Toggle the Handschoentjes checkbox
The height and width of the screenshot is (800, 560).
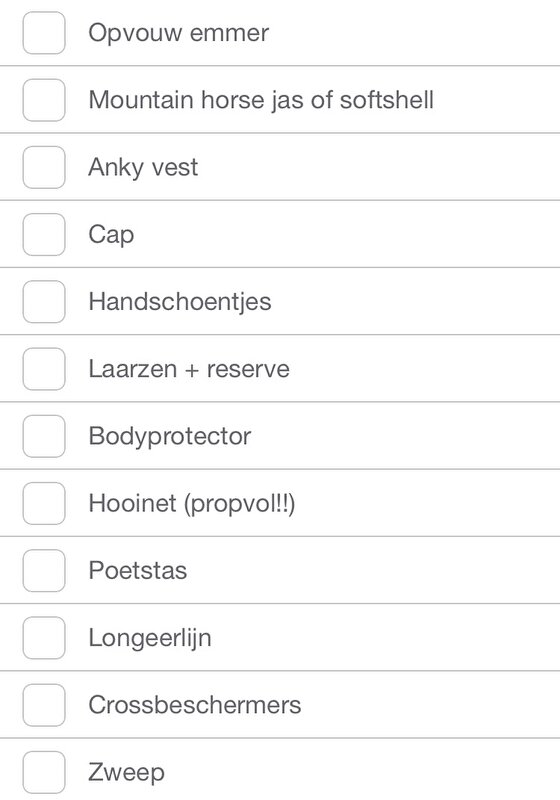coord(44,302)
